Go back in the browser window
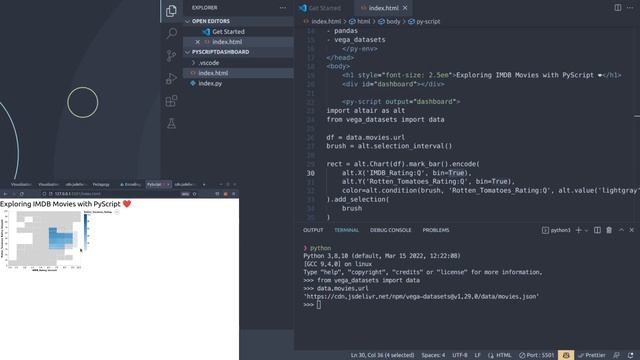This screenshot has height=360, width=640. [x=5, y=194]
